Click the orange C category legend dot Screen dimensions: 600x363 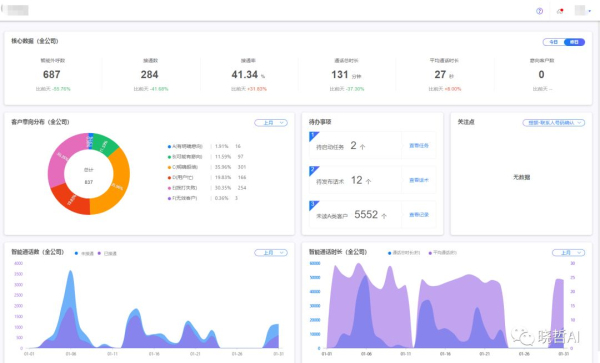[169, 167]
